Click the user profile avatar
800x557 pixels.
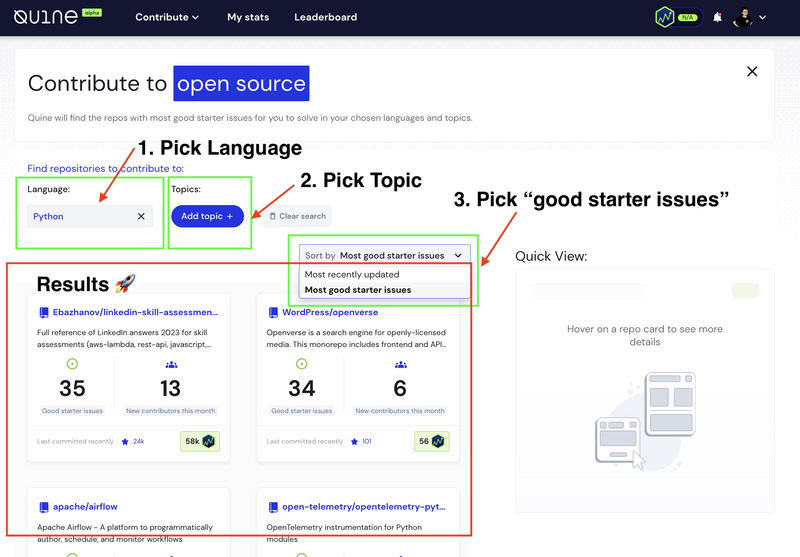[x=742, y=17]
